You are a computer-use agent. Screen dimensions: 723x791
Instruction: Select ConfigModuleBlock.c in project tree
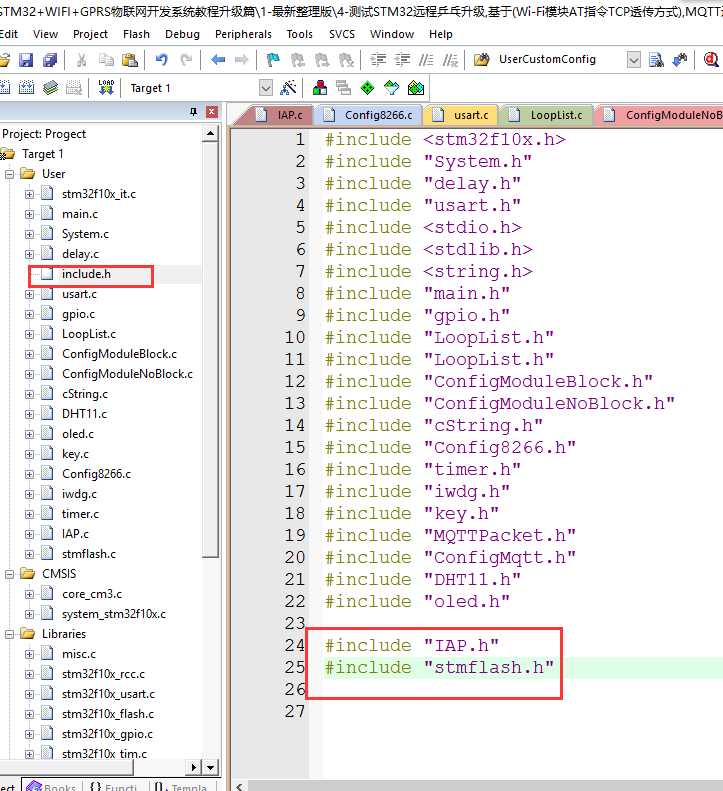pyautogui.click(x=119, y=354)
